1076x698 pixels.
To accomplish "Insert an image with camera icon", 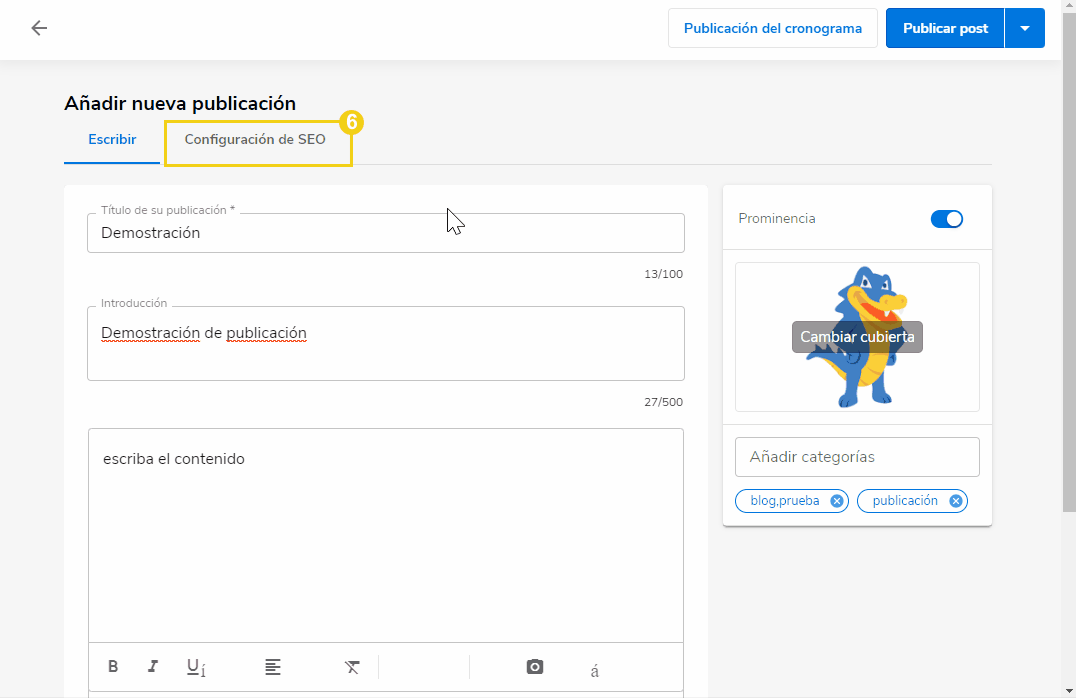I will (535, 666).
